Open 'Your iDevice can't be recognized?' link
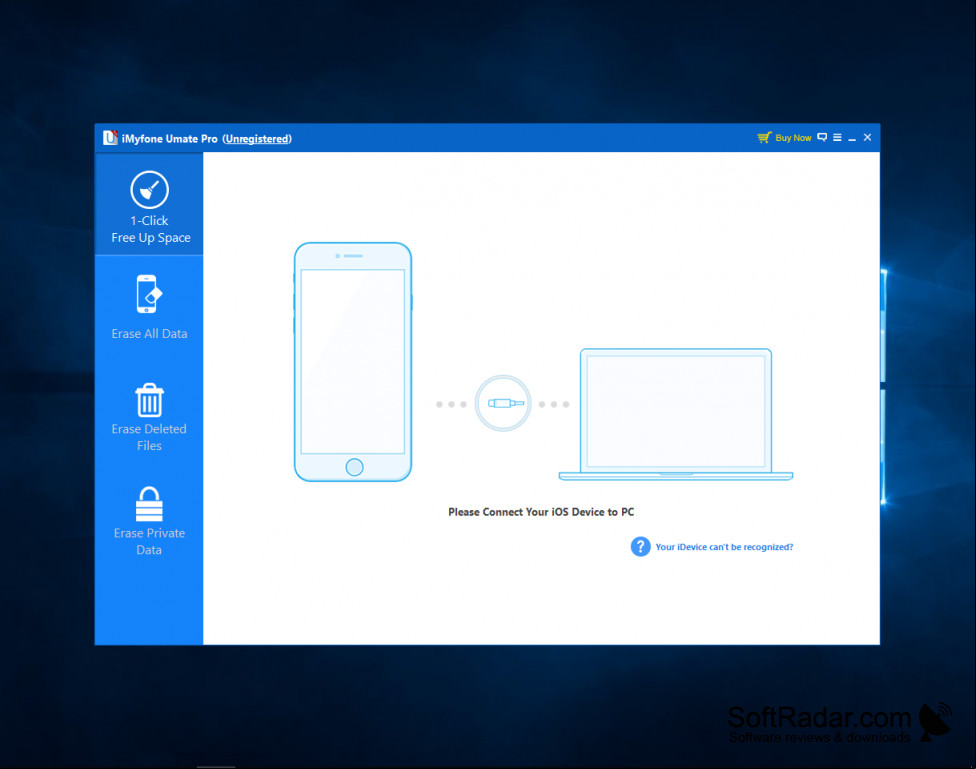Screen dimensions: 976x769 (x=724, y=547)
